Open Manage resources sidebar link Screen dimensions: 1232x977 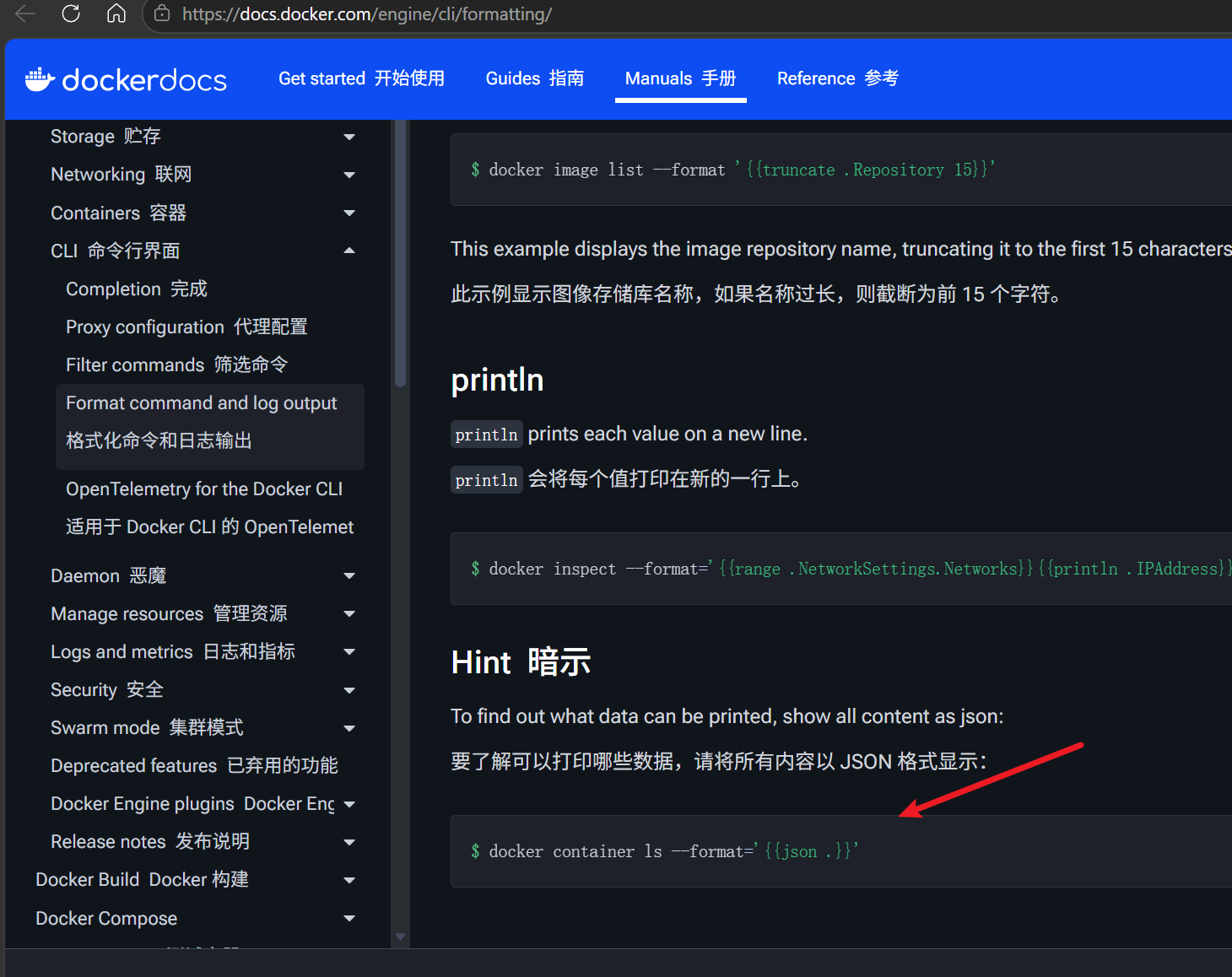(x=169, y=613)
